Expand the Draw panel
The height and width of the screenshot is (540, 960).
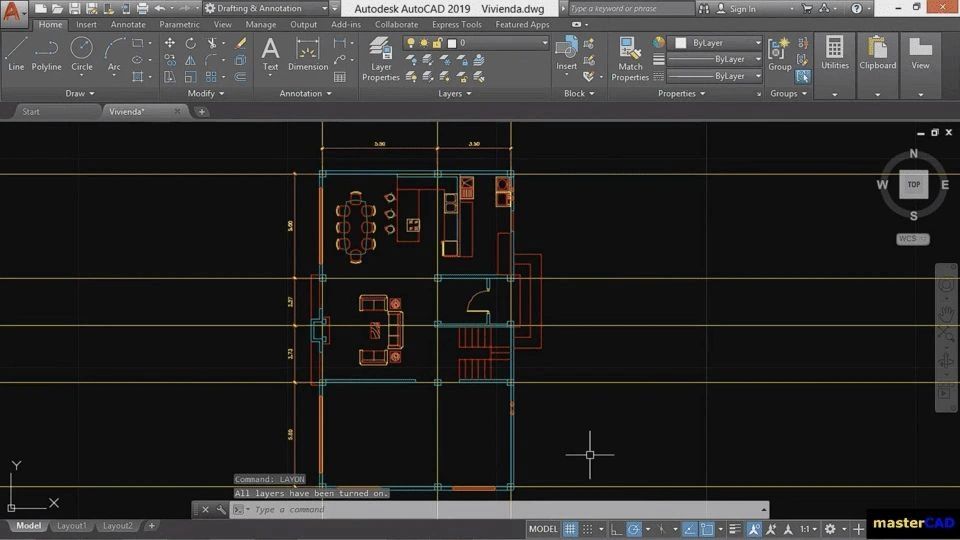(x=80, y=94)
